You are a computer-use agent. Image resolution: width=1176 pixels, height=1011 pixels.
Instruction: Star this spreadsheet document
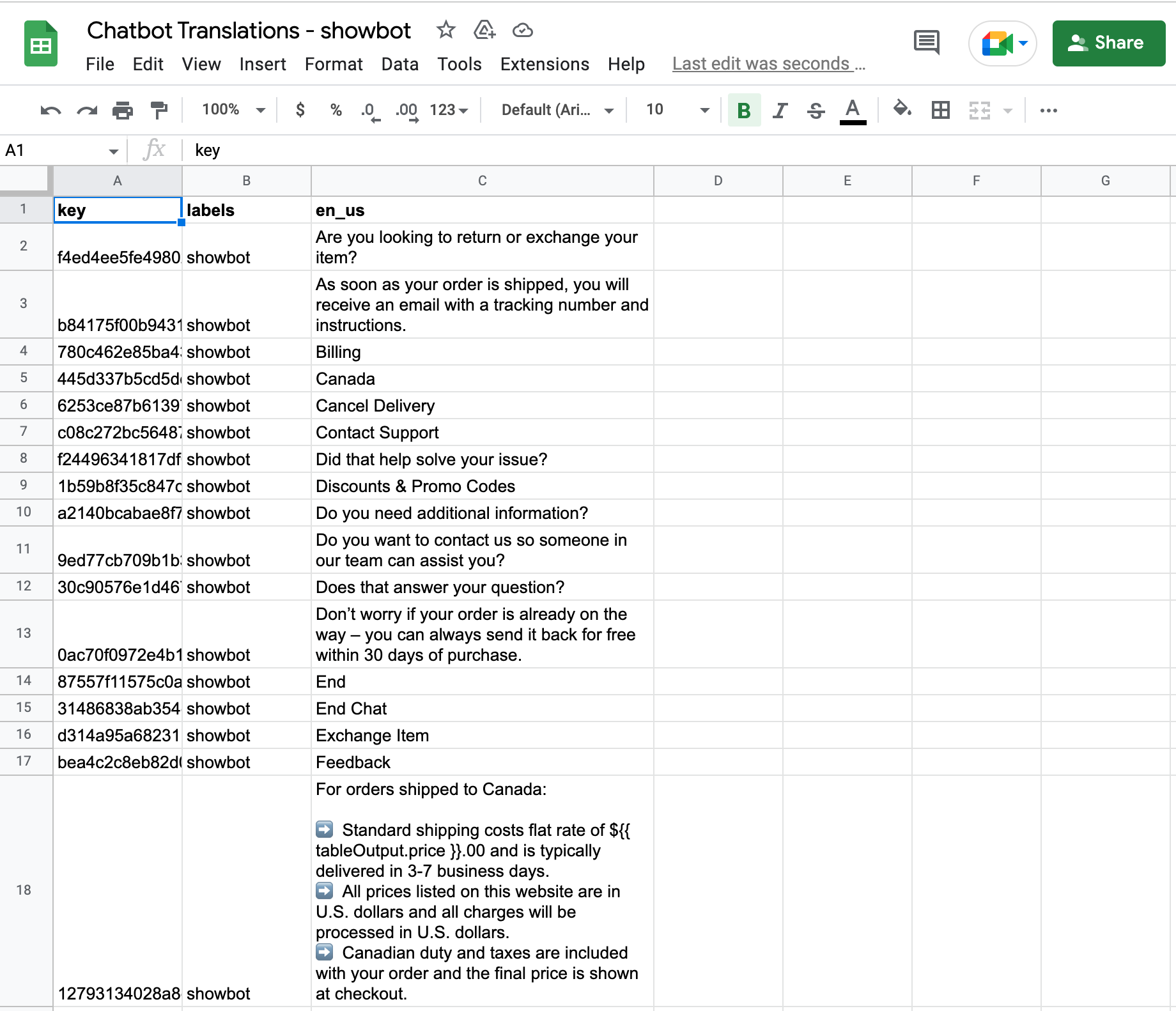[x=445, y=30]
